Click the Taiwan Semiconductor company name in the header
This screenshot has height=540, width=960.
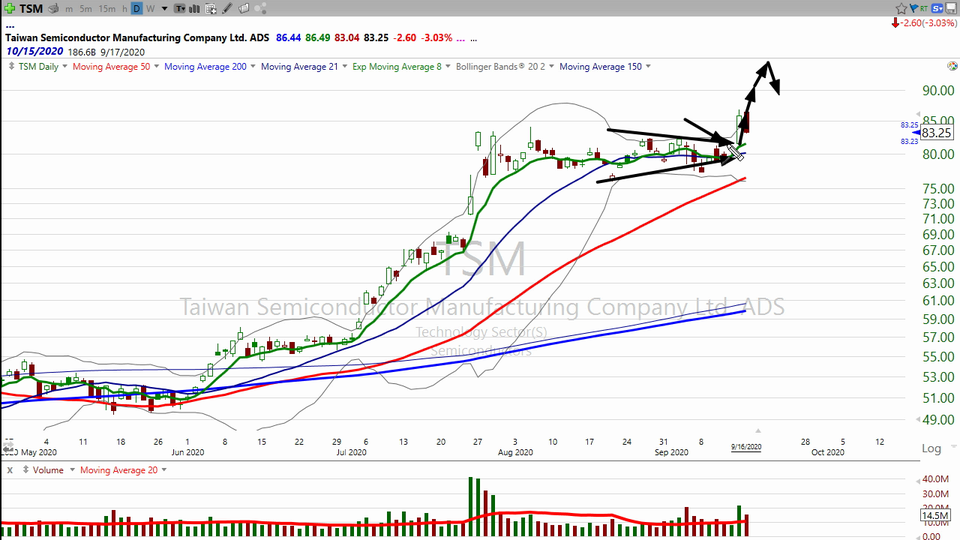[x=137, y=38]
